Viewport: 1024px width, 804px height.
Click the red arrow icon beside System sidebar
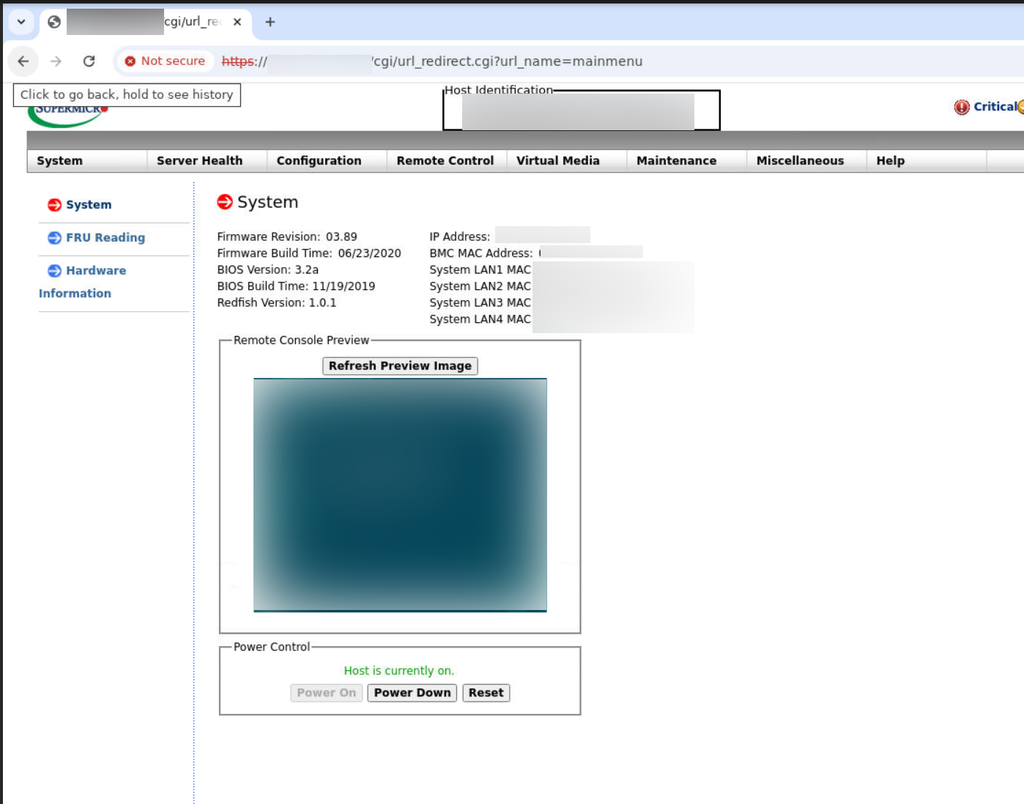click(54, 205)
